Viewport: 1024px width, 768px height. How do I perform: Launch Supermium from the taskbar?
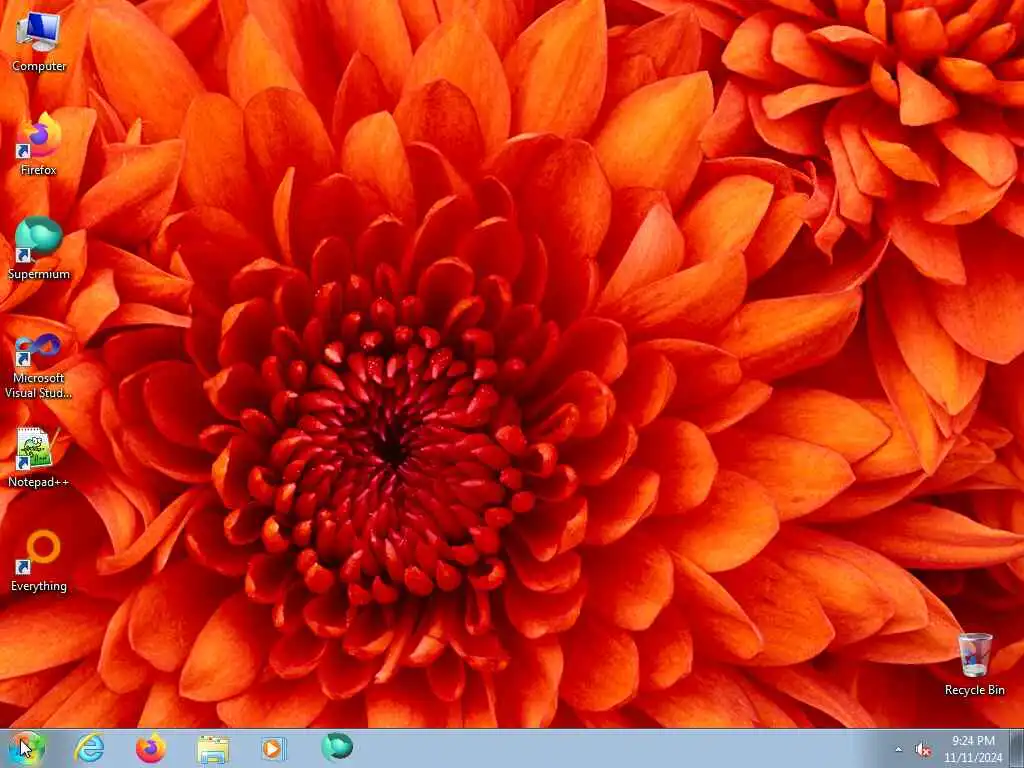336,748
